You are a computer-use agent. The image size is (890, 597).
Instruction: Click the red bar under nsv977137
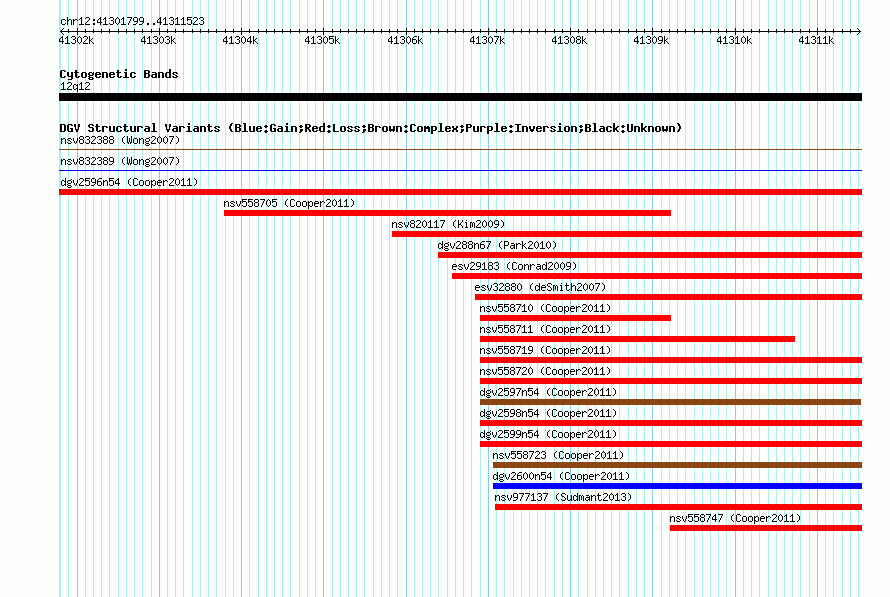pos(678,507)
